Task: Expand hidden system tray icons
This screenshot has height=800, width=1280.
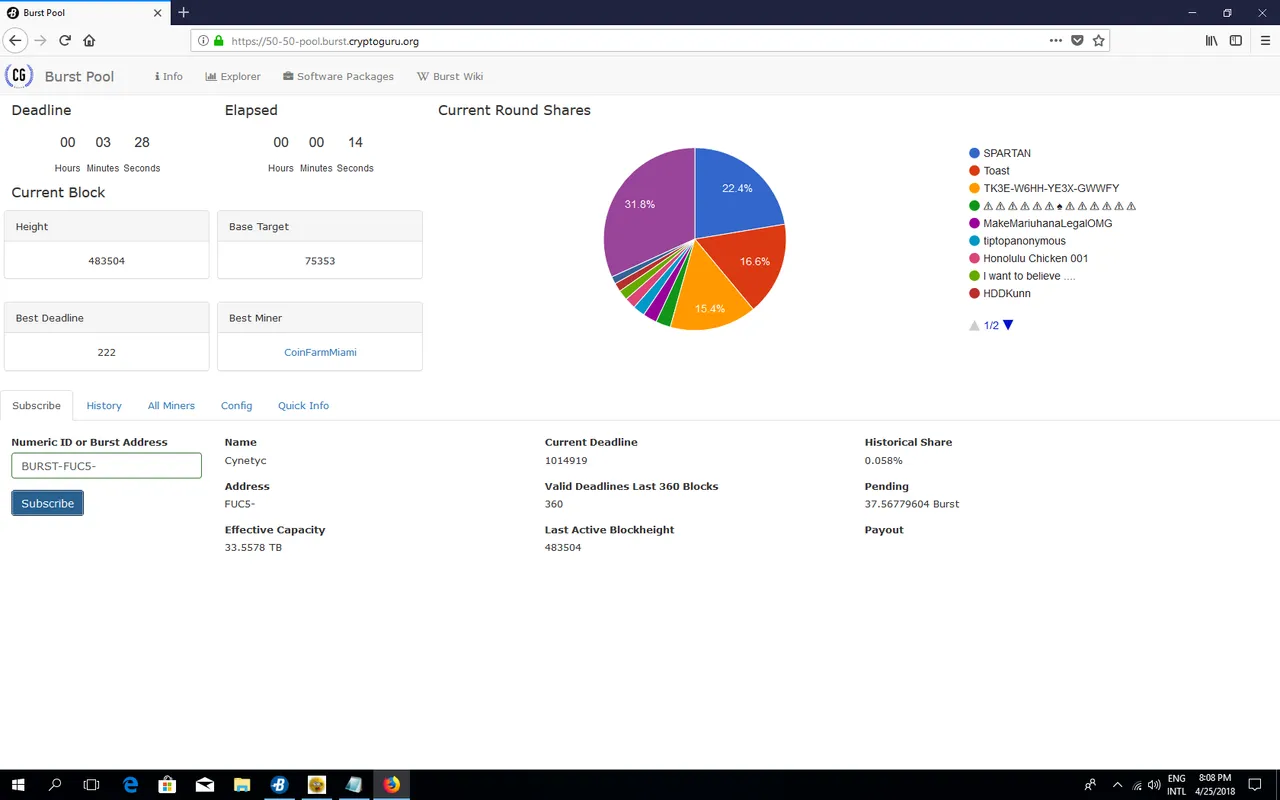Action: click(1117, 785)
